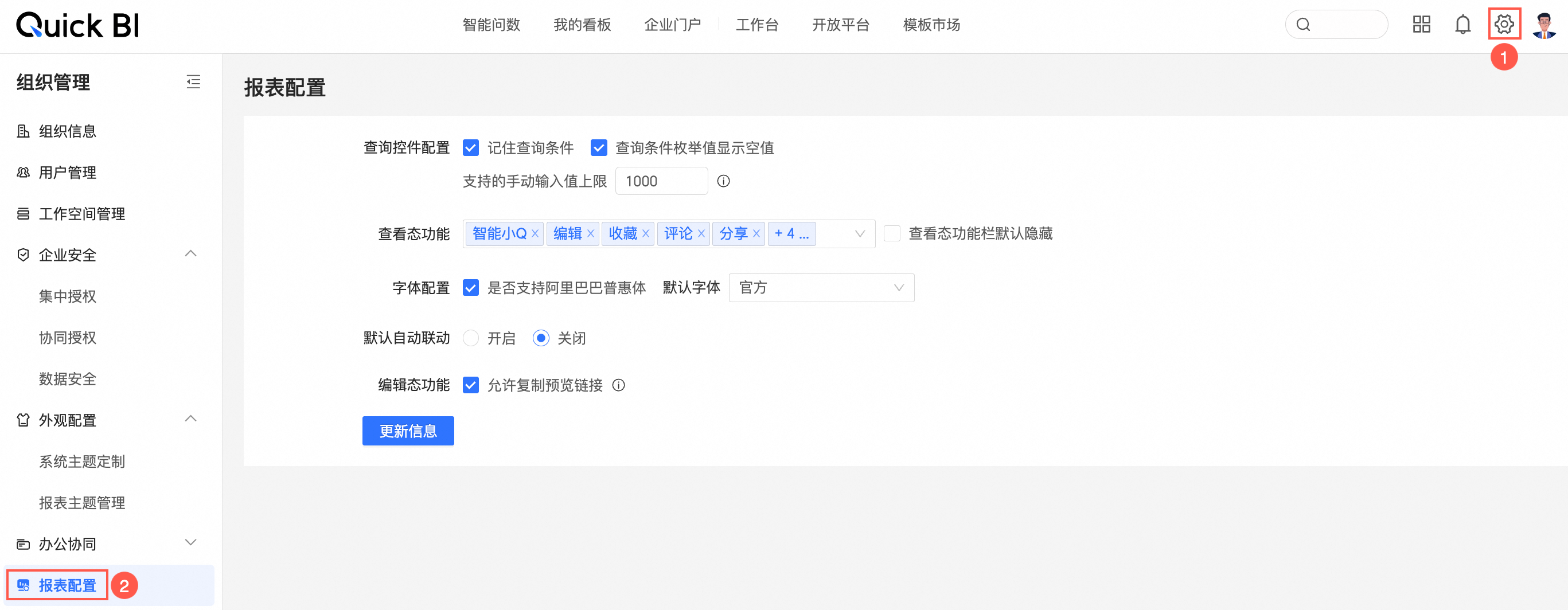This screenshot has width=1568, height=610.
Task: Go to 我的看板 in top navigation
Action: point(582,25)
